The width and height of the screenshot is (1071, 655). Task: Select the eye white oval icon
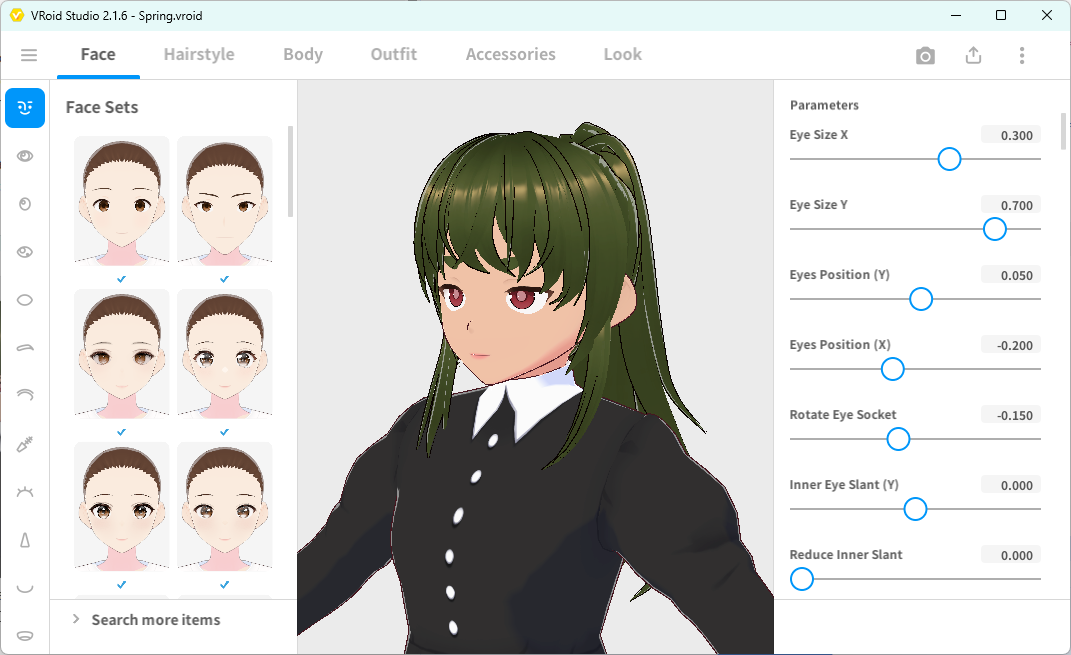25,300
